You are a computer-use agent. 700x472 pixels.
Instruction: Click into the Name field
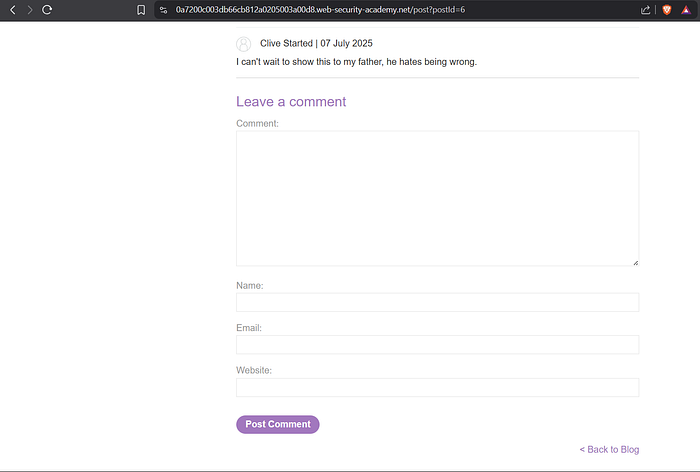click(438, 302)
